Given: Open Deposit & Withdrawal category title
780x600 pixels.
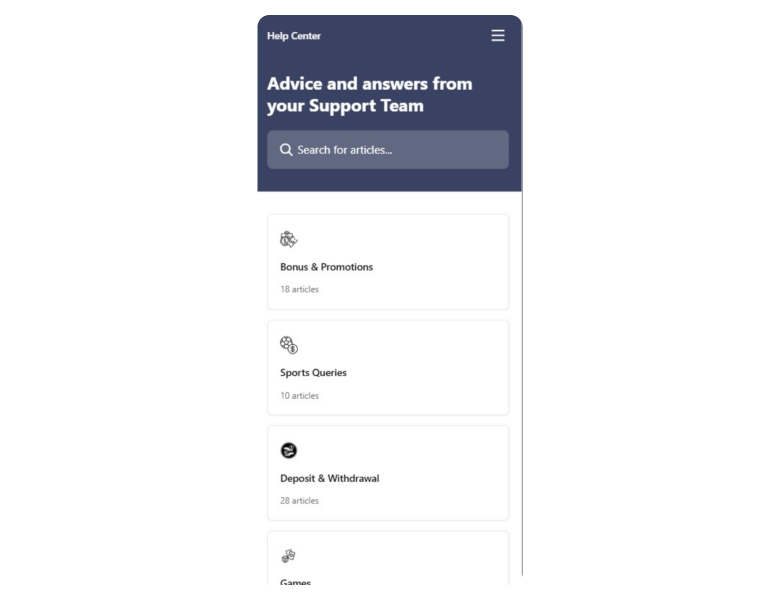Looking at the screenshot, I should (x=330, y=478).
